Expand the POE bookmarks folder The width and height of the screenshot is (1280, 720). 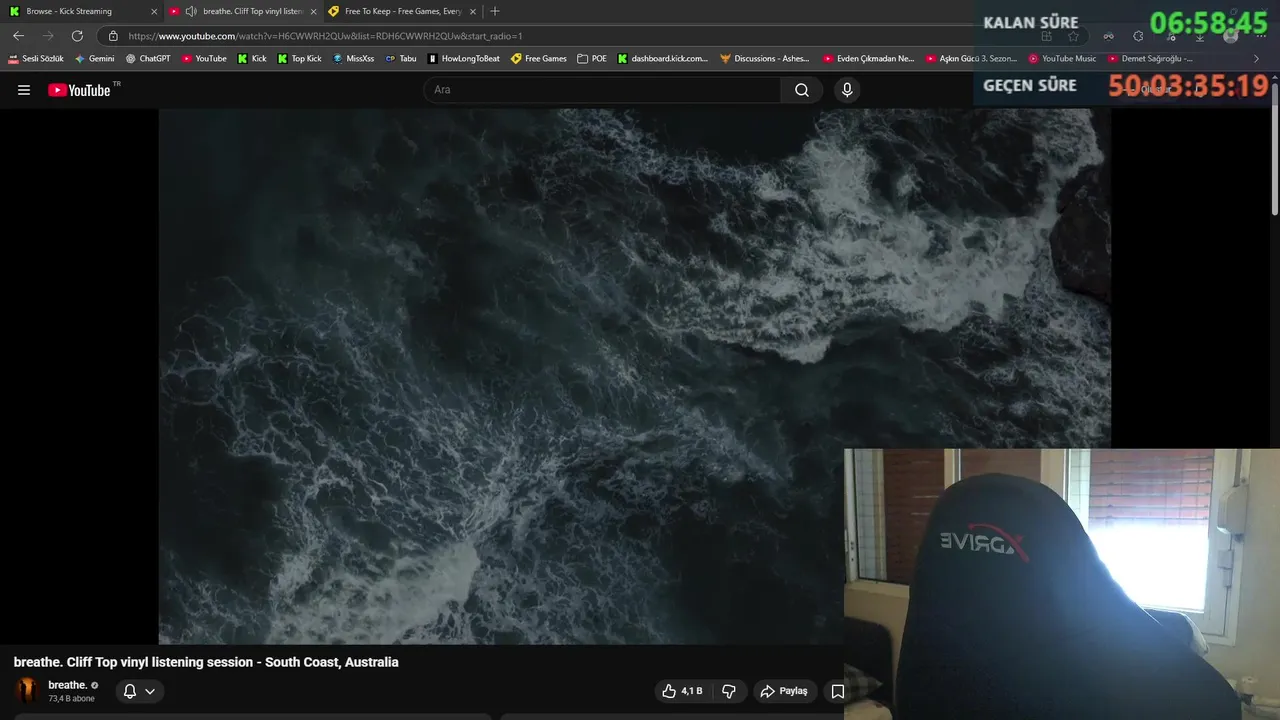(592, 59)
